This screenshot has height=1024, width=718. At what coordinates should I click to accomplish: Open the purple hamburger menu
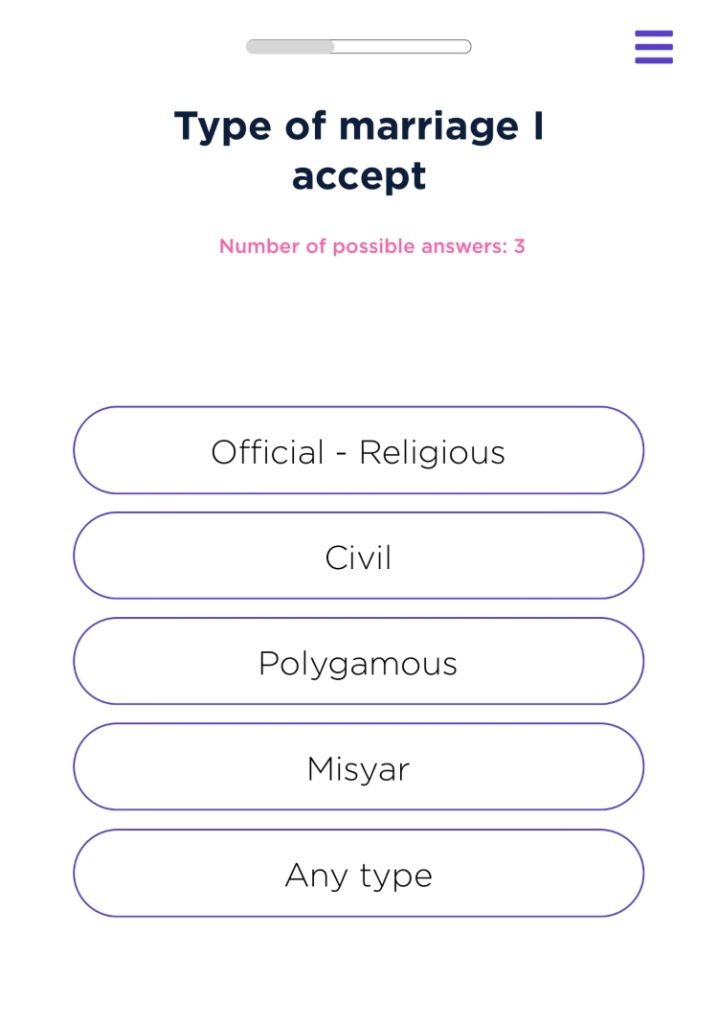(653, 47)
